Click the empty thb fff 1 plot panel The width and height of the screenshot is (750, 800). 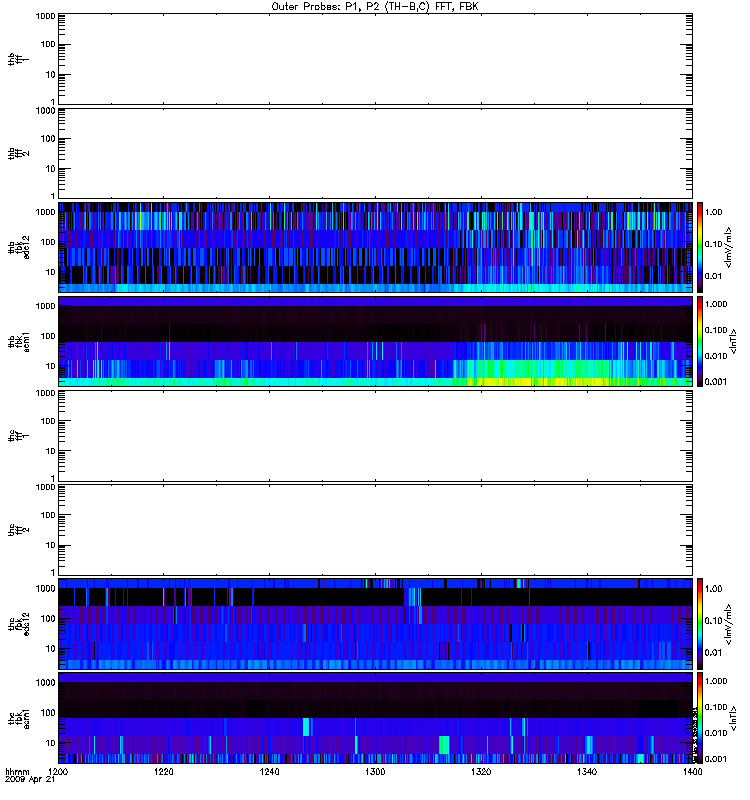pos(376,59)
